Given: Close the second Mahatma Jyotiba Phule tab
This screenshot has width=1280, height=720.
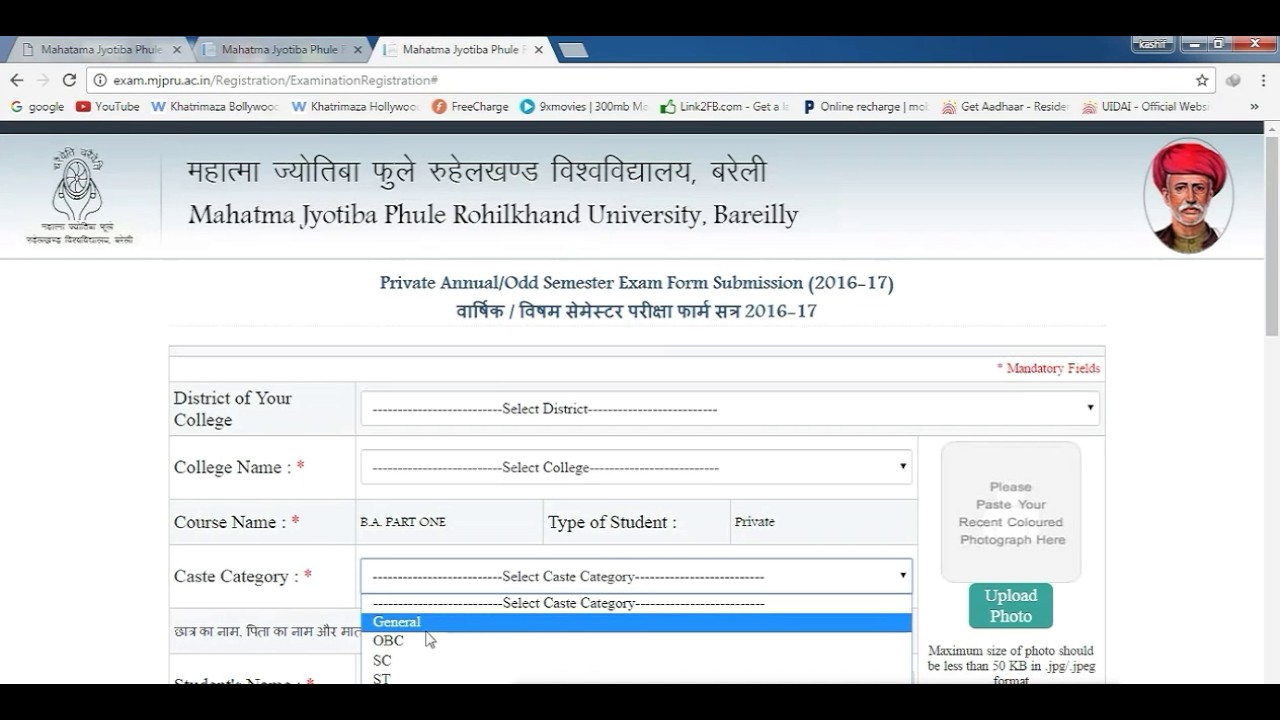Looking at the screenshot, I should click(x=357, y=49).
